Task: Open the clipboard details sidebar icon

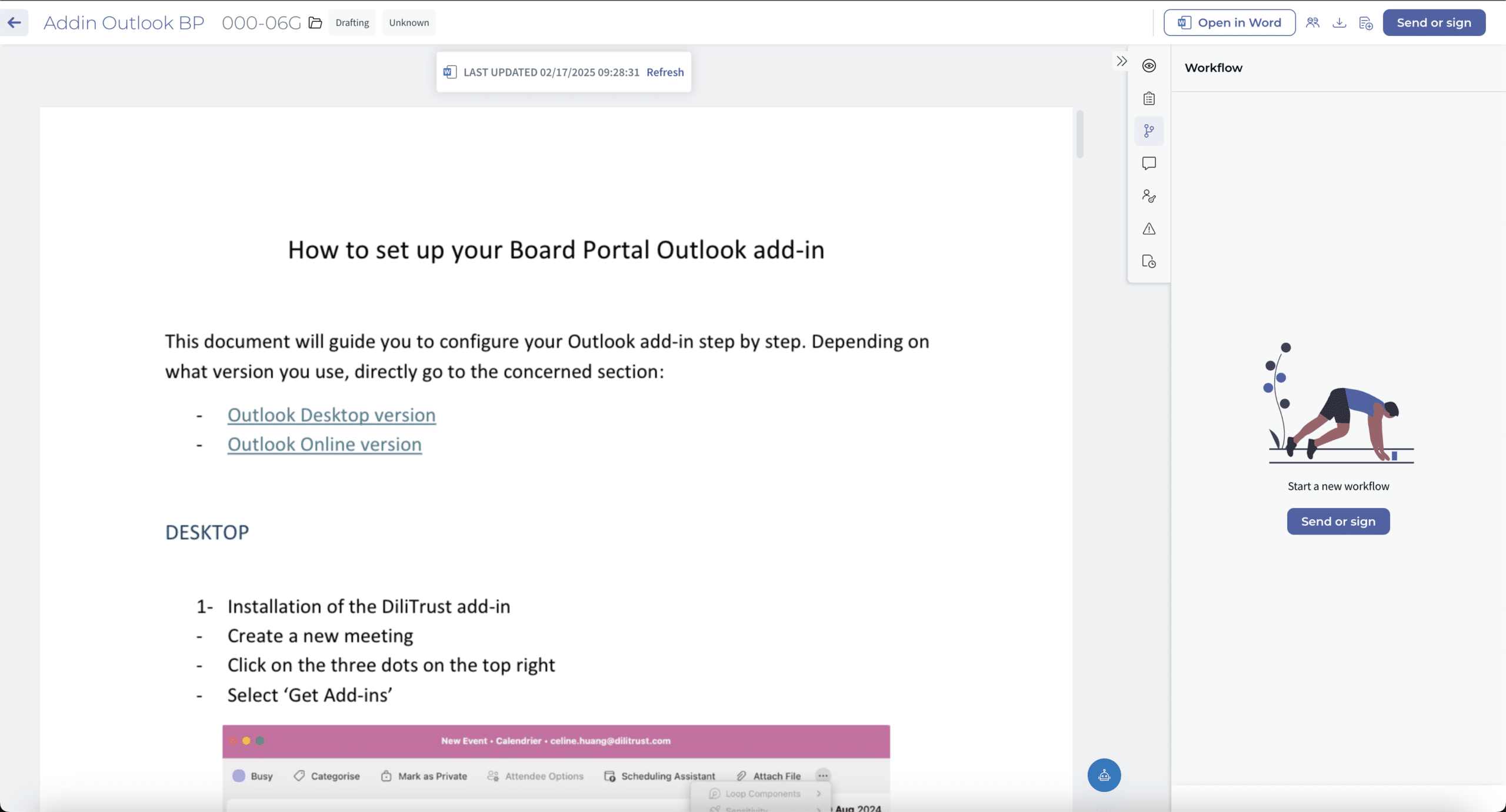Action: pos(1149,98)
